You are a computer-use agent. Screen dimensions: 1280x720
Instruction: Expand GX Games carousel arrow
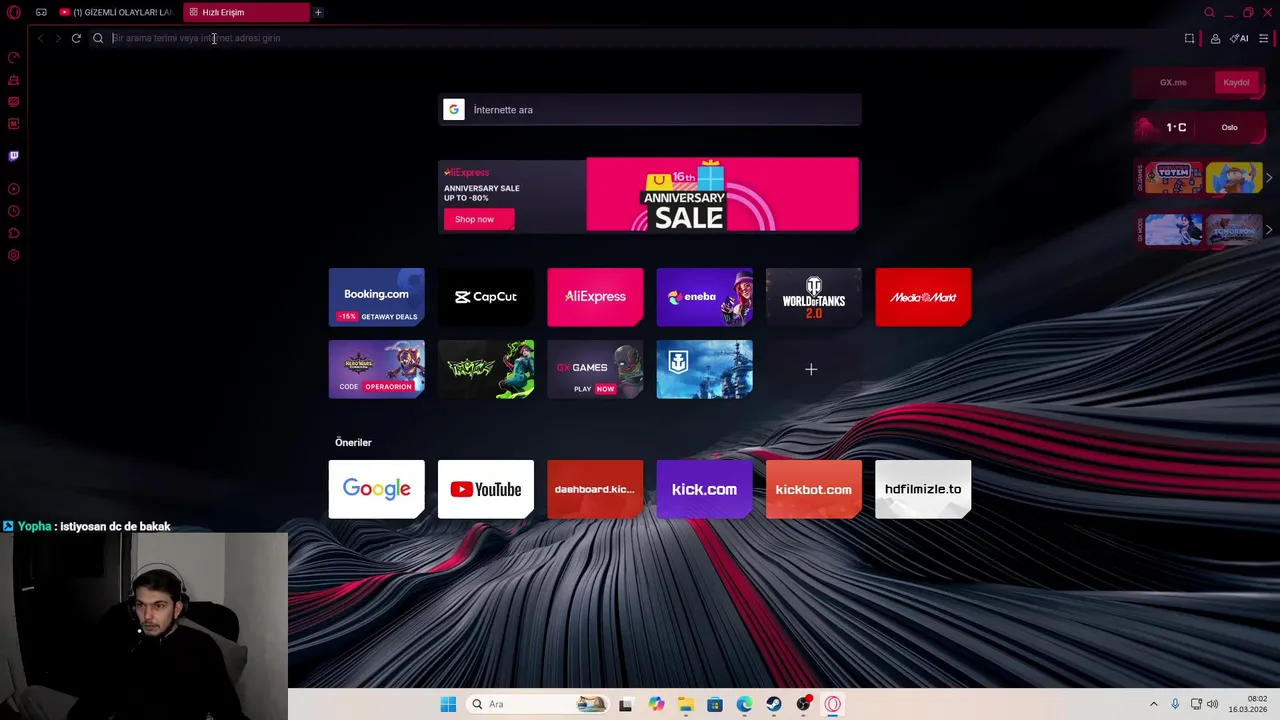pyautogui.click(x=1269, y=178)
